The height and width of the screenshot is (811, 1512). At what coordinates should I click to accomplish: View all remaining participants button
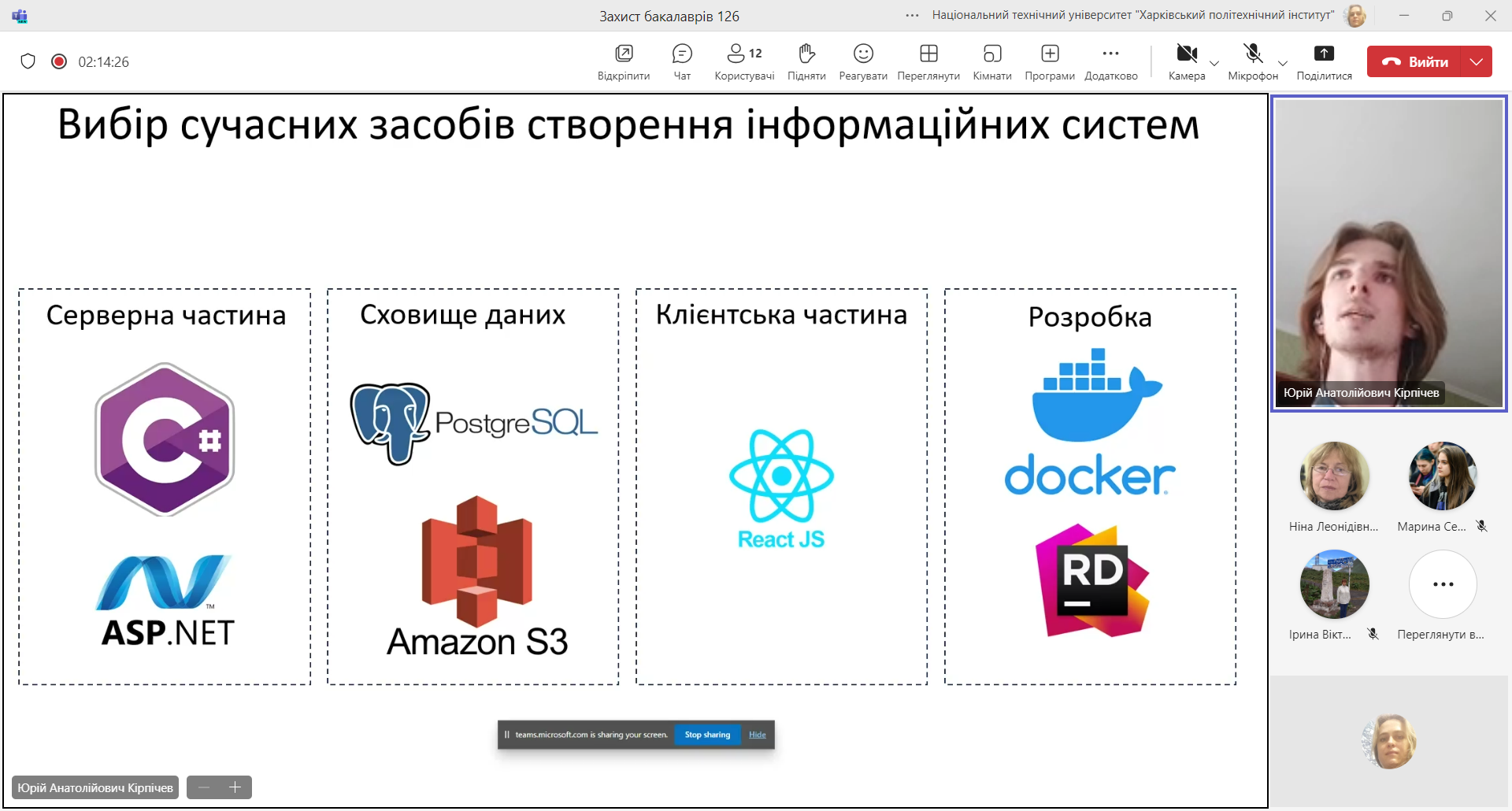click(1443, 584)
